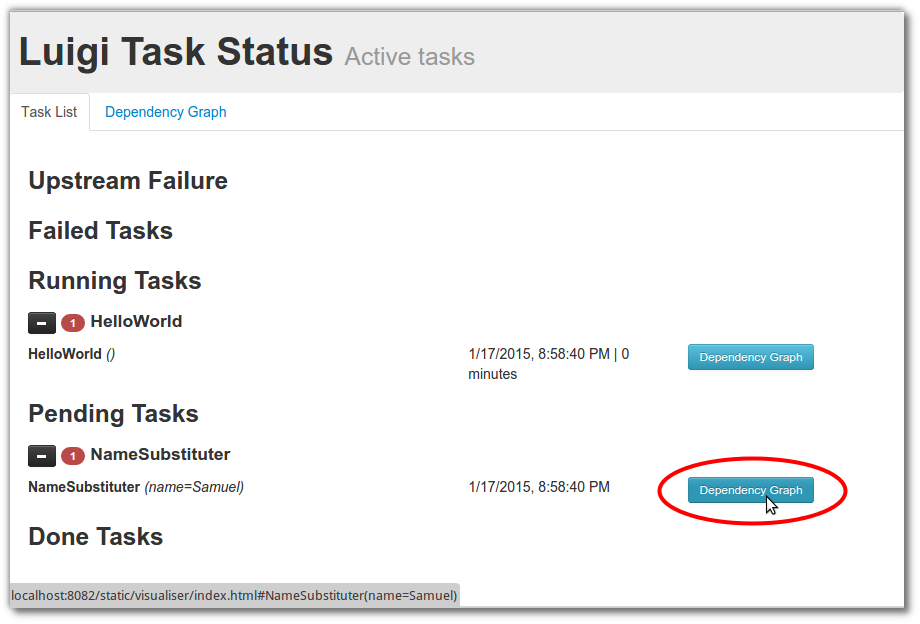
Task: Collapse the NameSubstituter group with minus button
Action: pos(42,456)
